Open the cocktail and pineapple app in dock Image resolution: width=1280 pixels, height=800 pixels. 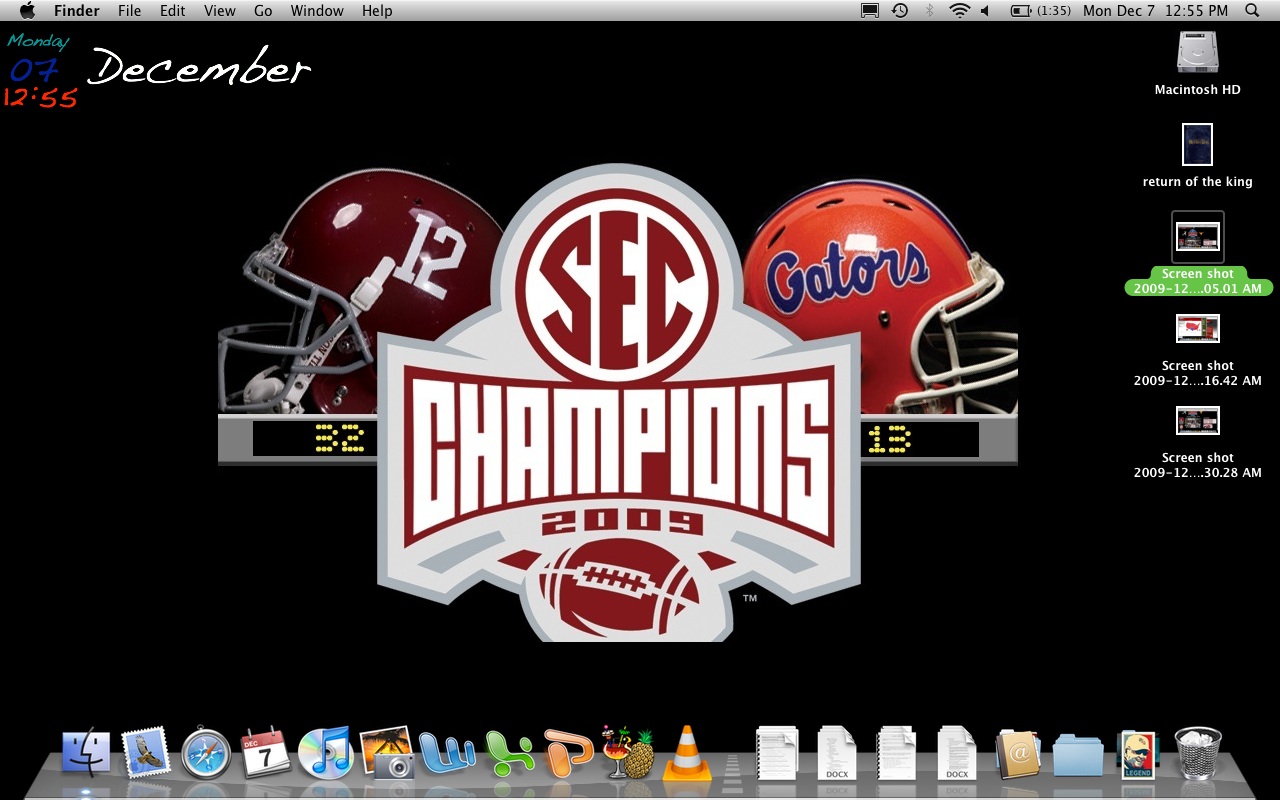click(628, 752)
